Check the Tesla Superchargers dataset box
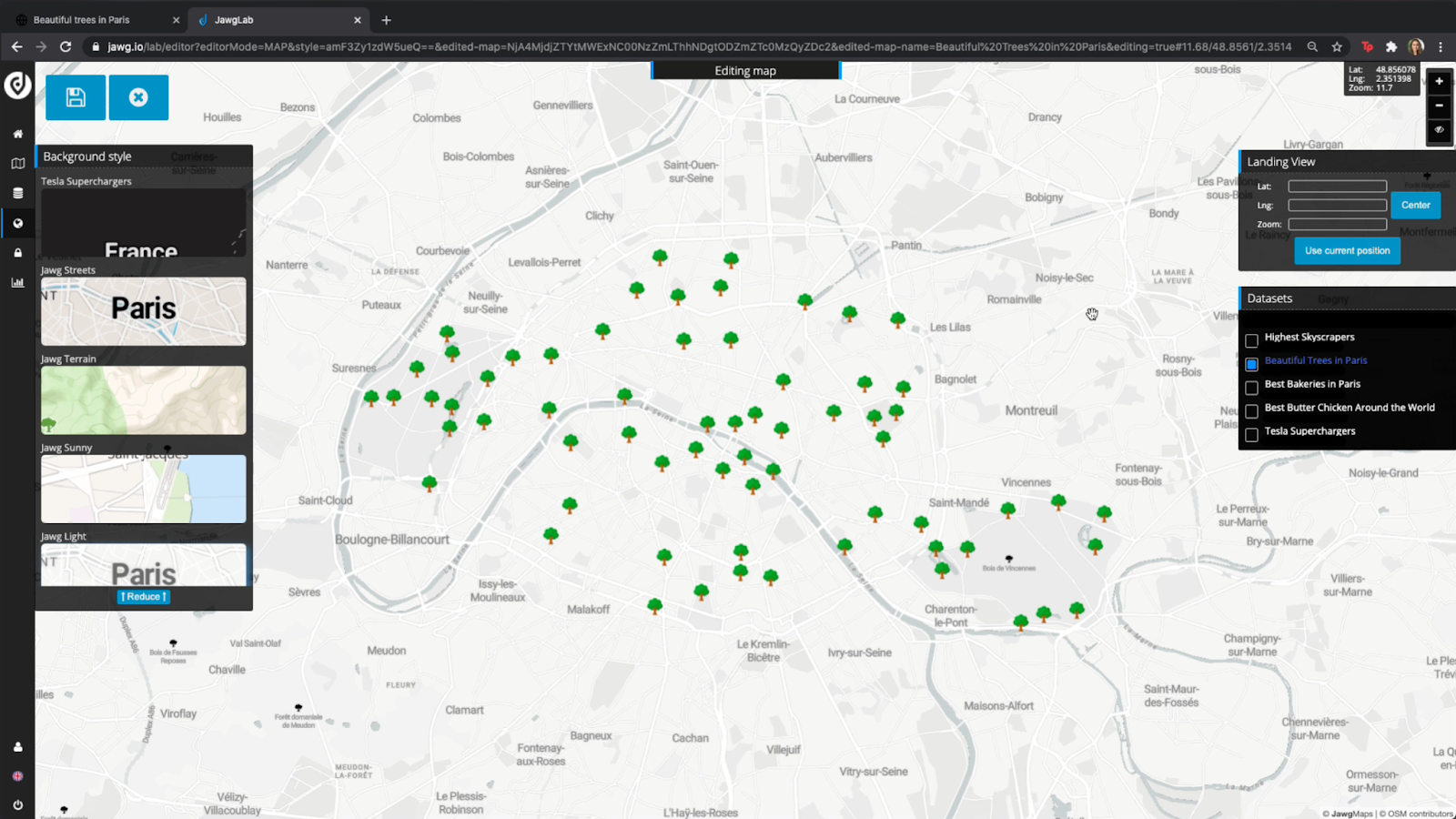 [x=1251, y=435]
